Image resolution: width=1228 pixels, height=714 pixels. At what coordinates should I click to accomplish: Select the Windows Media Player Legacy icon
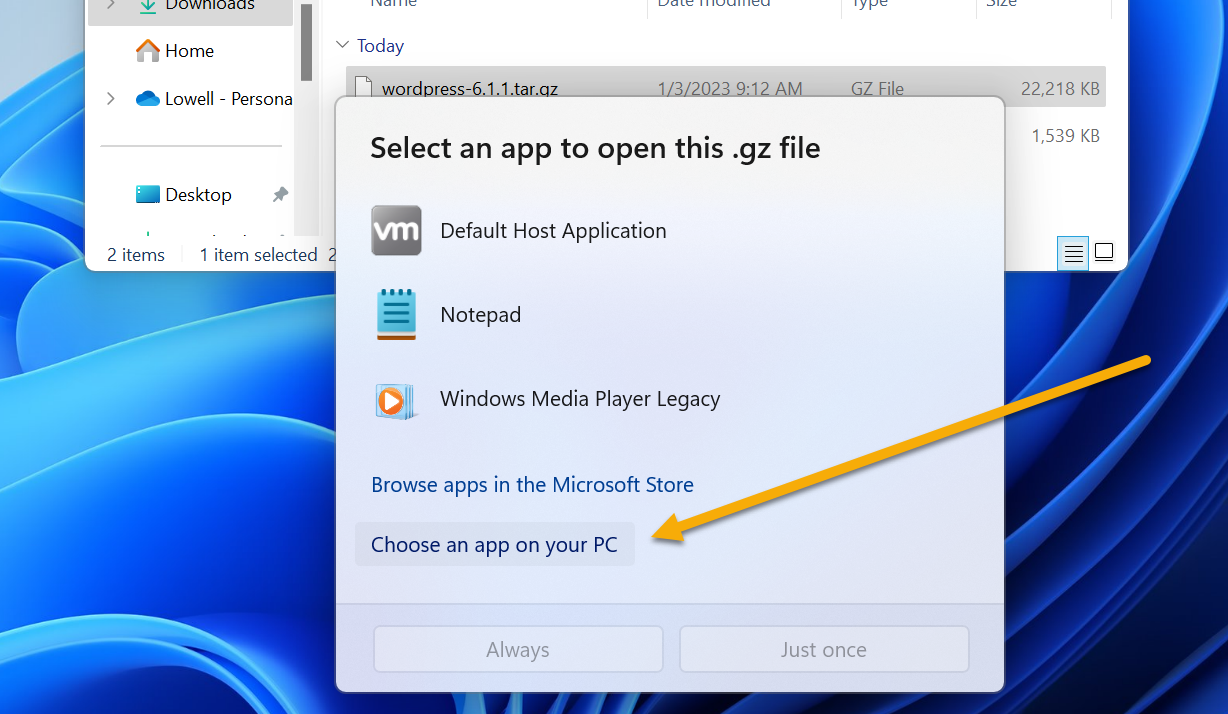point(396,398)
